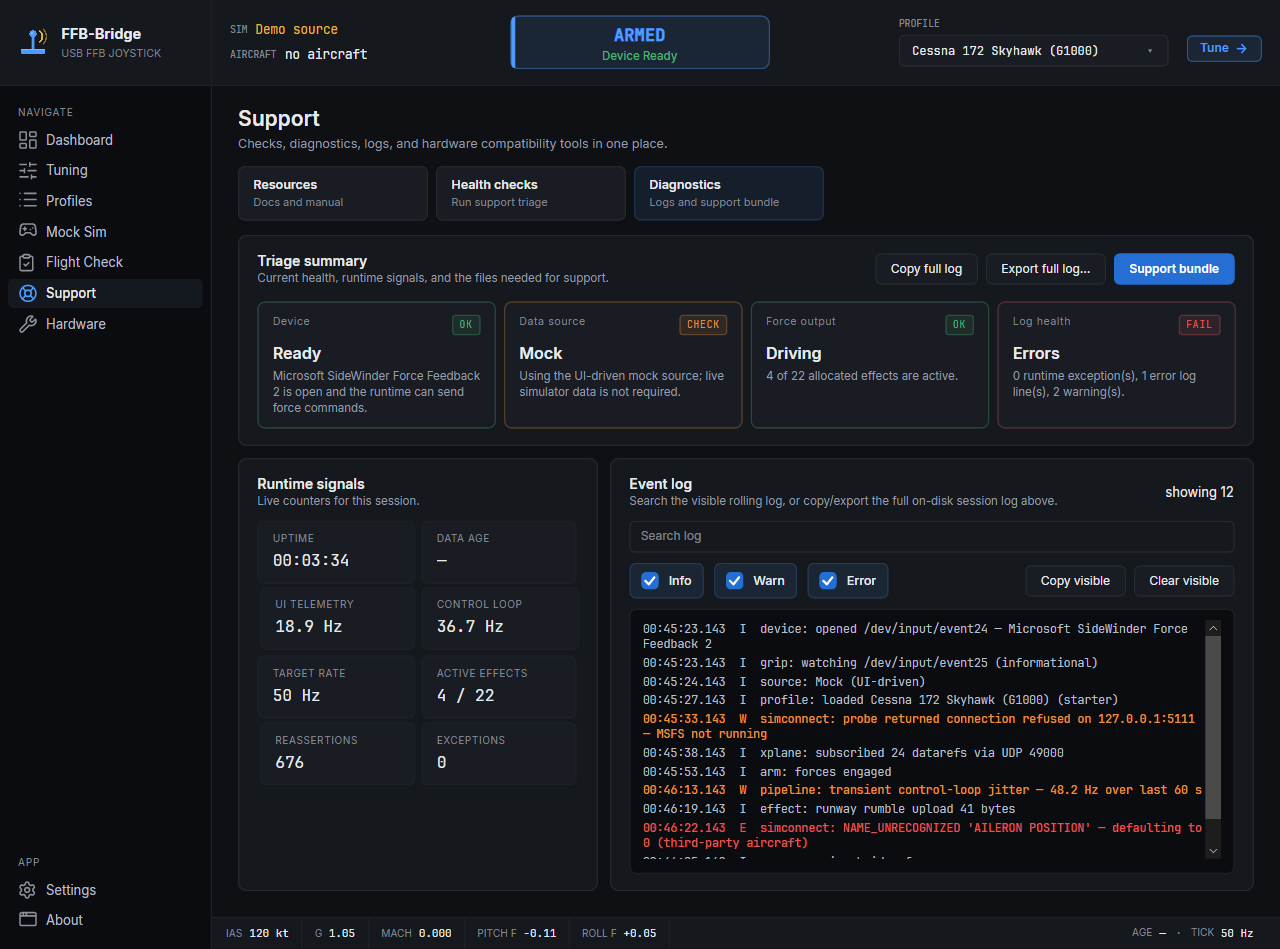This screenshot has height=949, width=1280.
Task: Switch to the Diagnostics tab
Action: 729,193
